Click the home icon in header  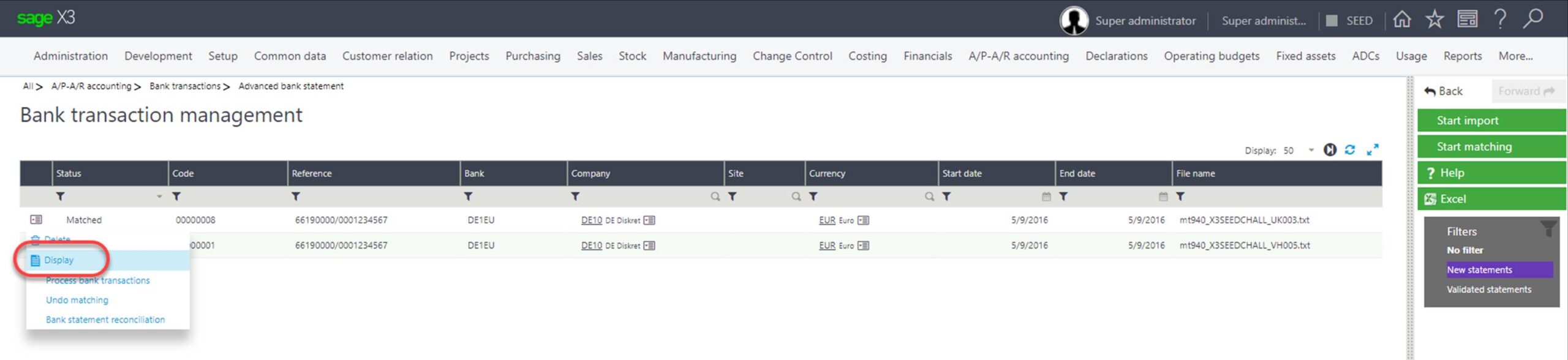point(1401,20)
